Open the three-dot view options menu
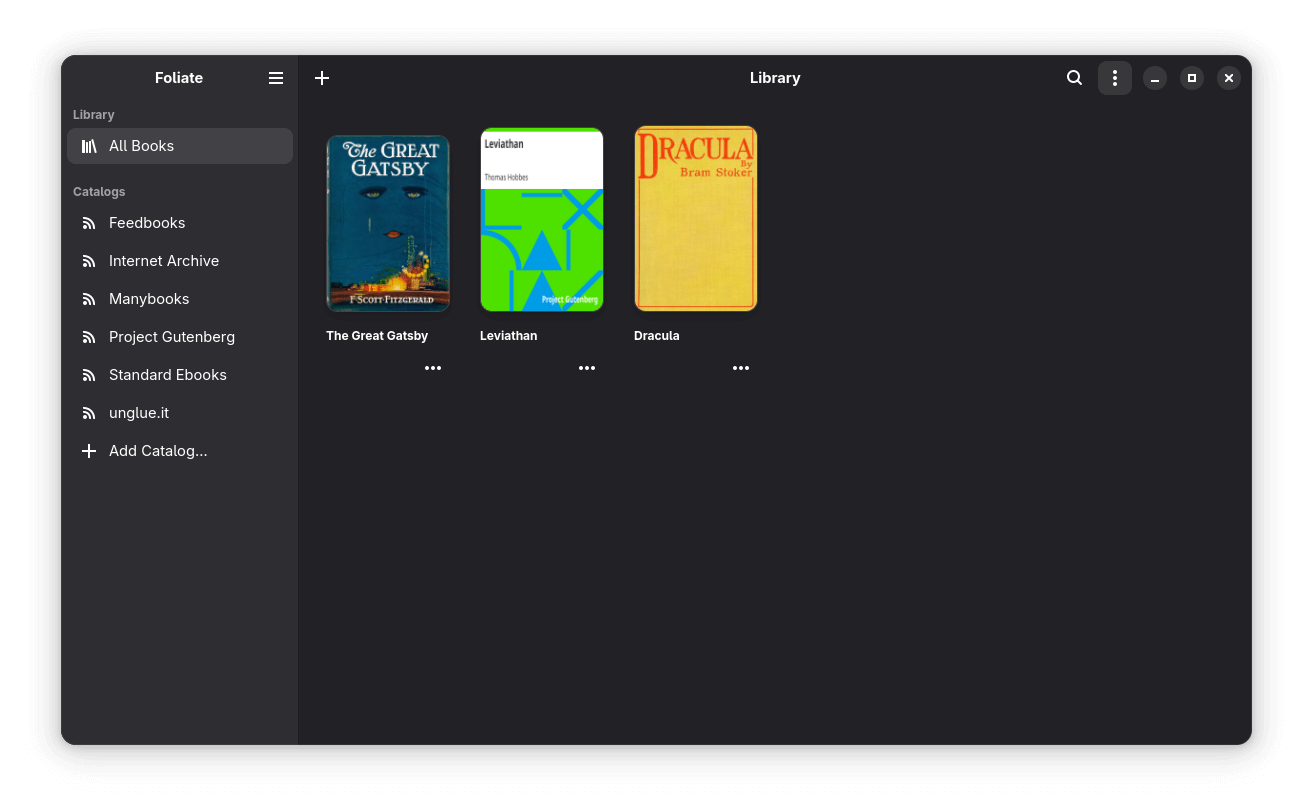This screenshot has height=812, width=1313. [1114, 78]
